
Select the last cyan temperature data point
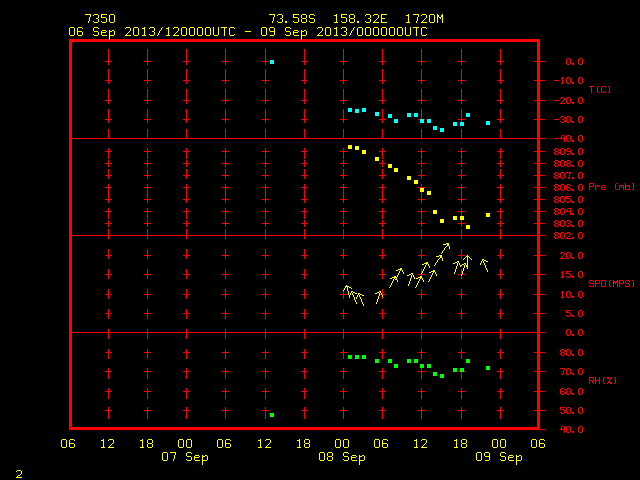click(x=488, y=123)
